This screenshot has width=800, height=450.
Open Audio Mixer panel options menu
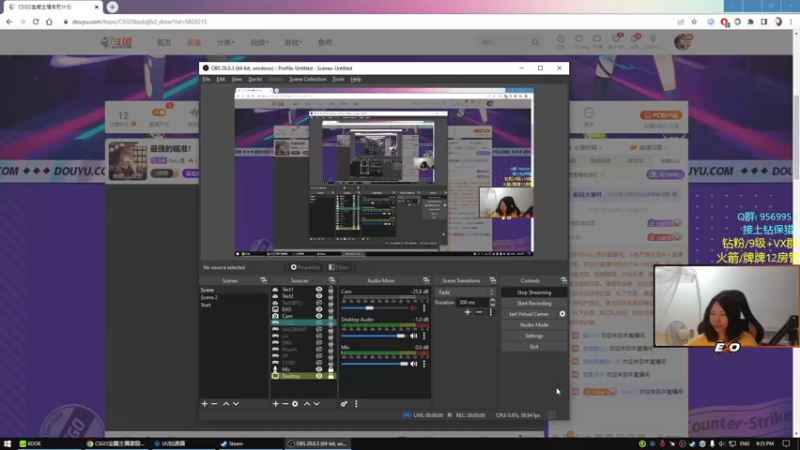[x=356, y=404]
